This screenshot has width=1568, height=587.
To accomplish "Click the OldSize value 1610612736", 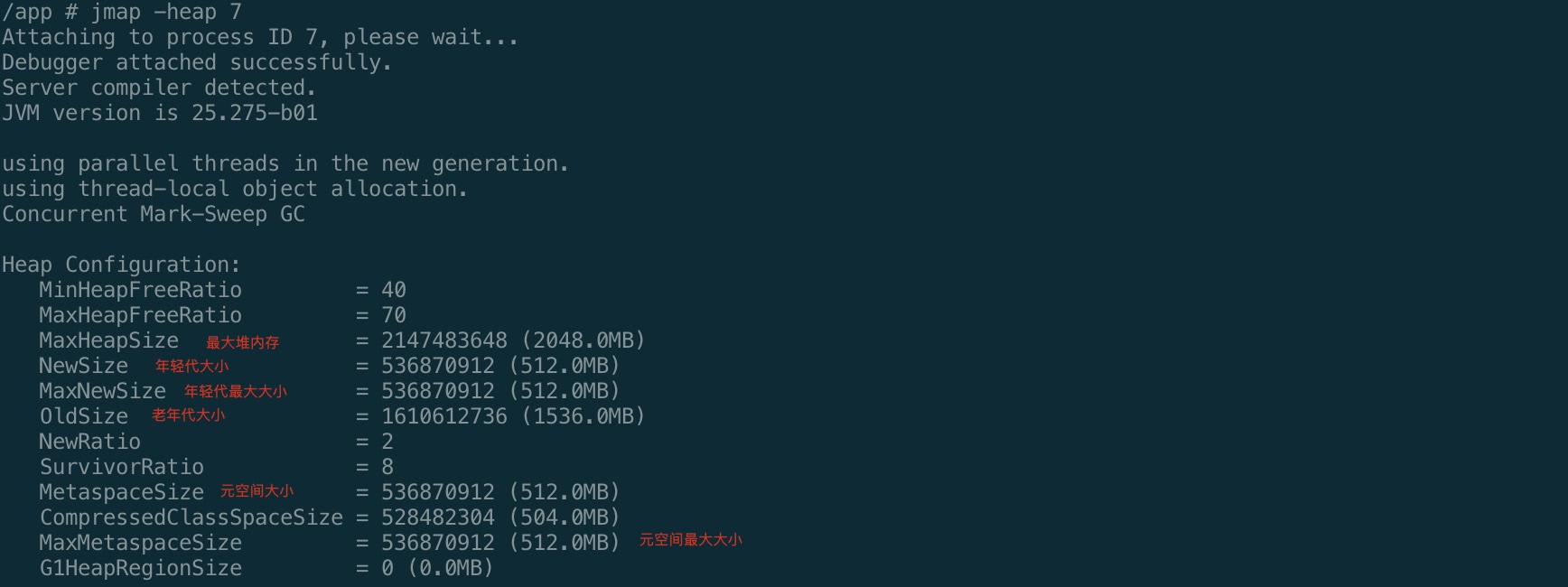I will (x=444, y=416).
